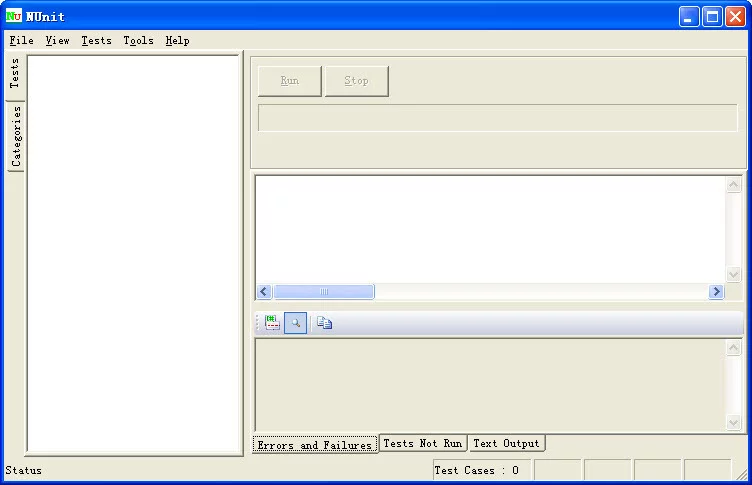Click the empty test tree panel
Screen dimensions: 752x485
click(x=134, y=254)
